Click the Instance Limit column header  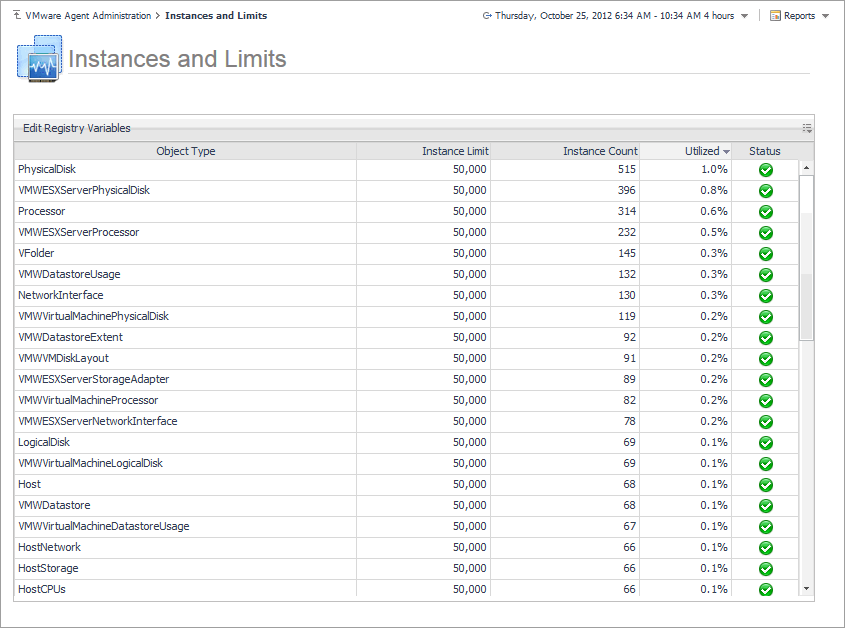[455, 151]
